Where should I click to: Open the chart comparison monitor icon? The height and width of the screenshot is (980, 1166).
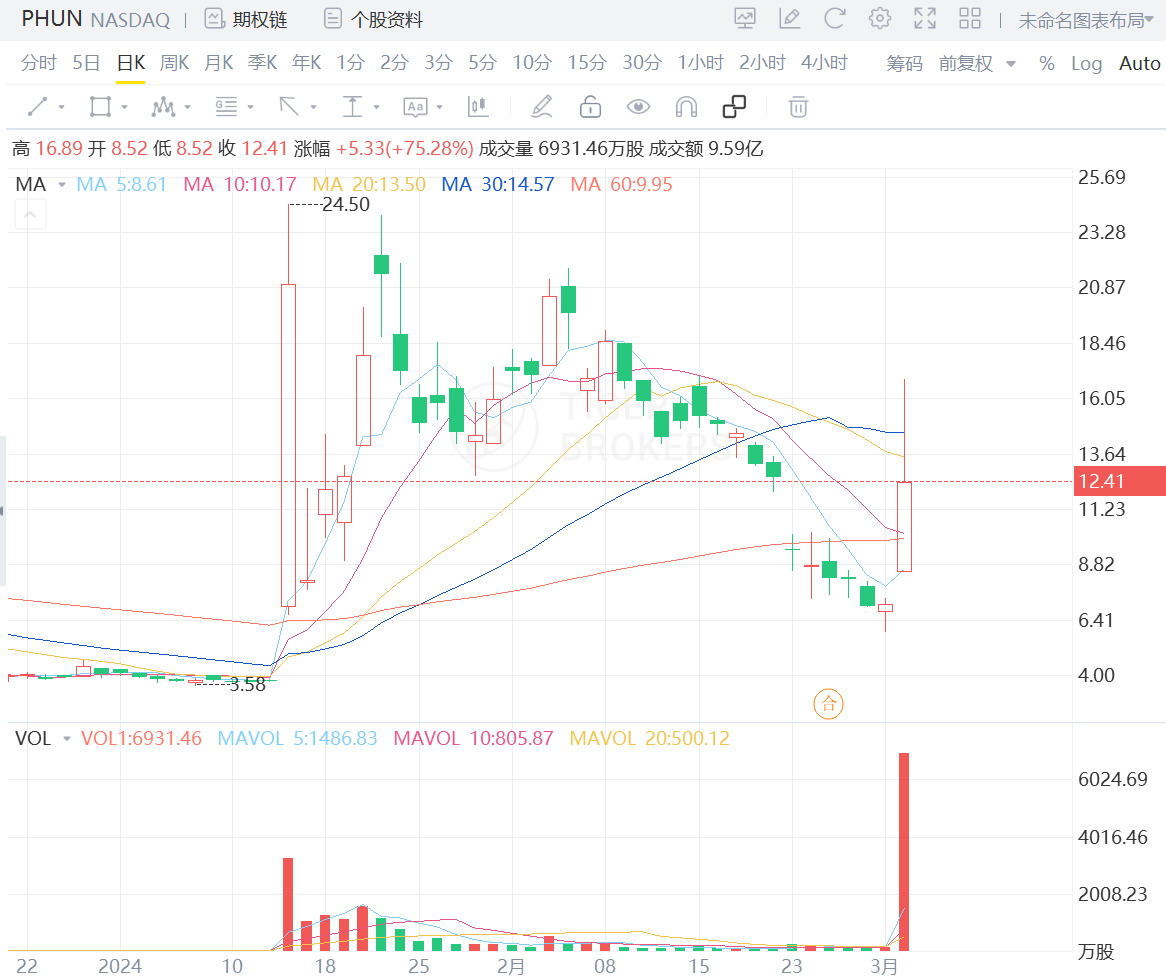click(x=744, y=19)
